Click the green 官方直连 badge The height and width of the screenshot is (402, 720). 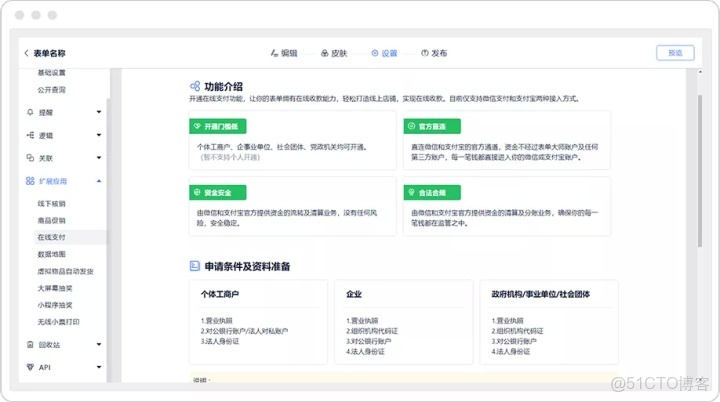(x=432, y=126)
